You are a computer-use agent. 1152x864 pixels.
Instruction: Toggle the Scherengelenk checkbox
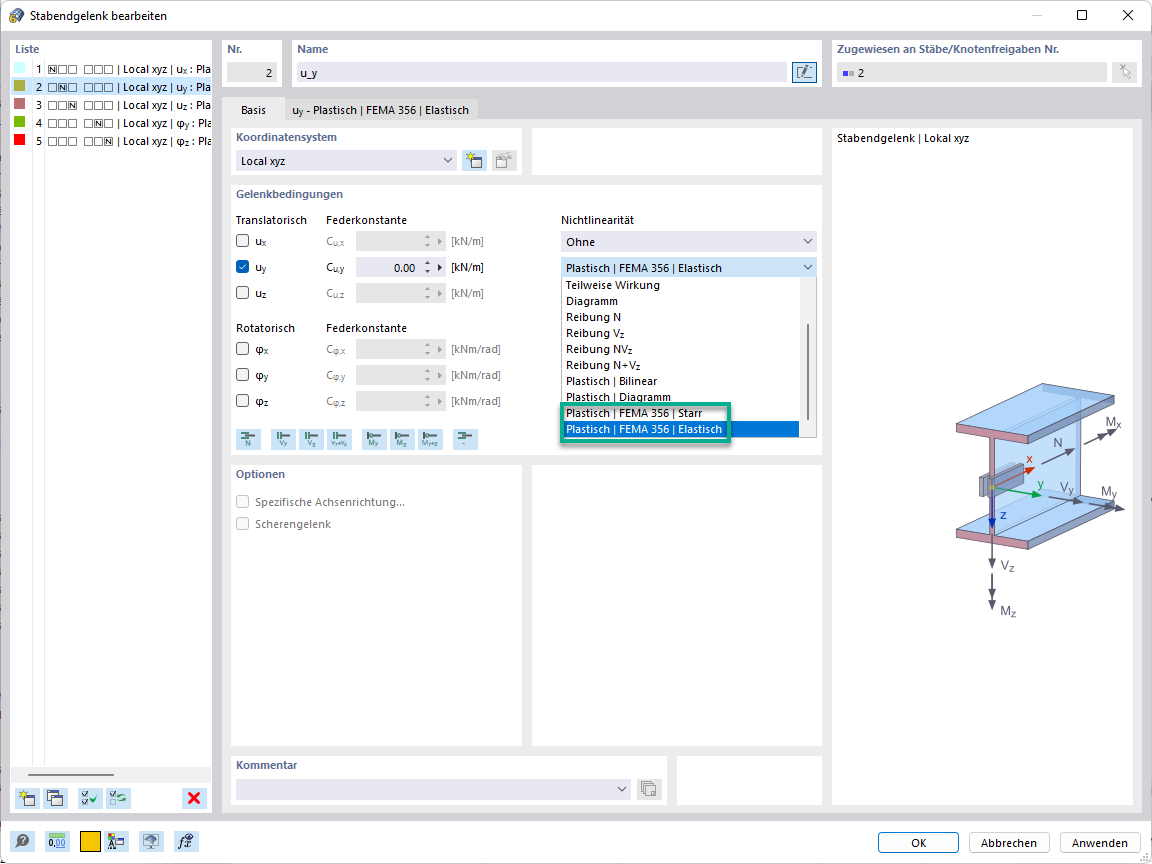point(242,524)
